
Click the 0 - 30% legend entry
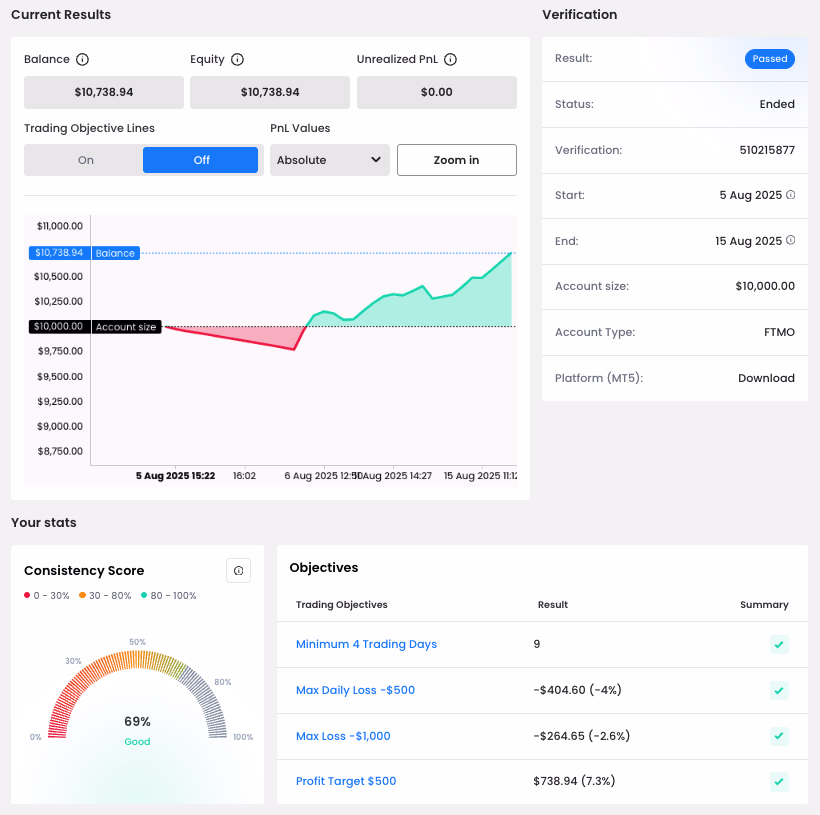pos(47,595)
